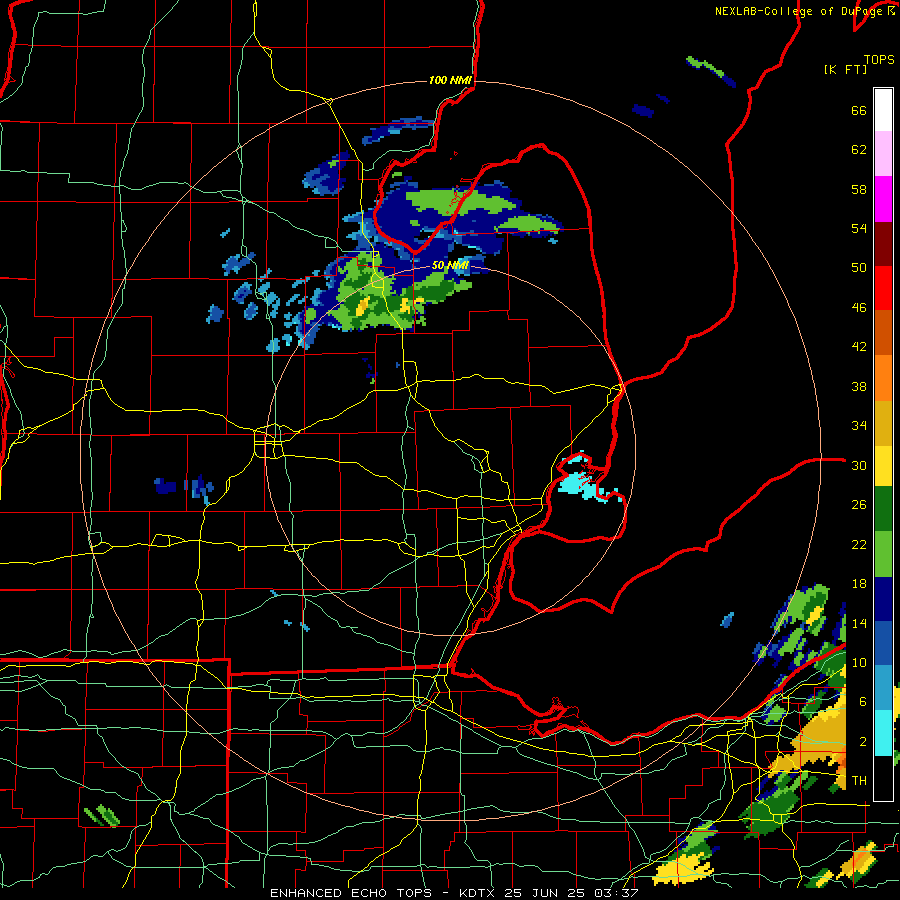
Task: Click the 100 NMI range ring label
Action: [449, 80]
